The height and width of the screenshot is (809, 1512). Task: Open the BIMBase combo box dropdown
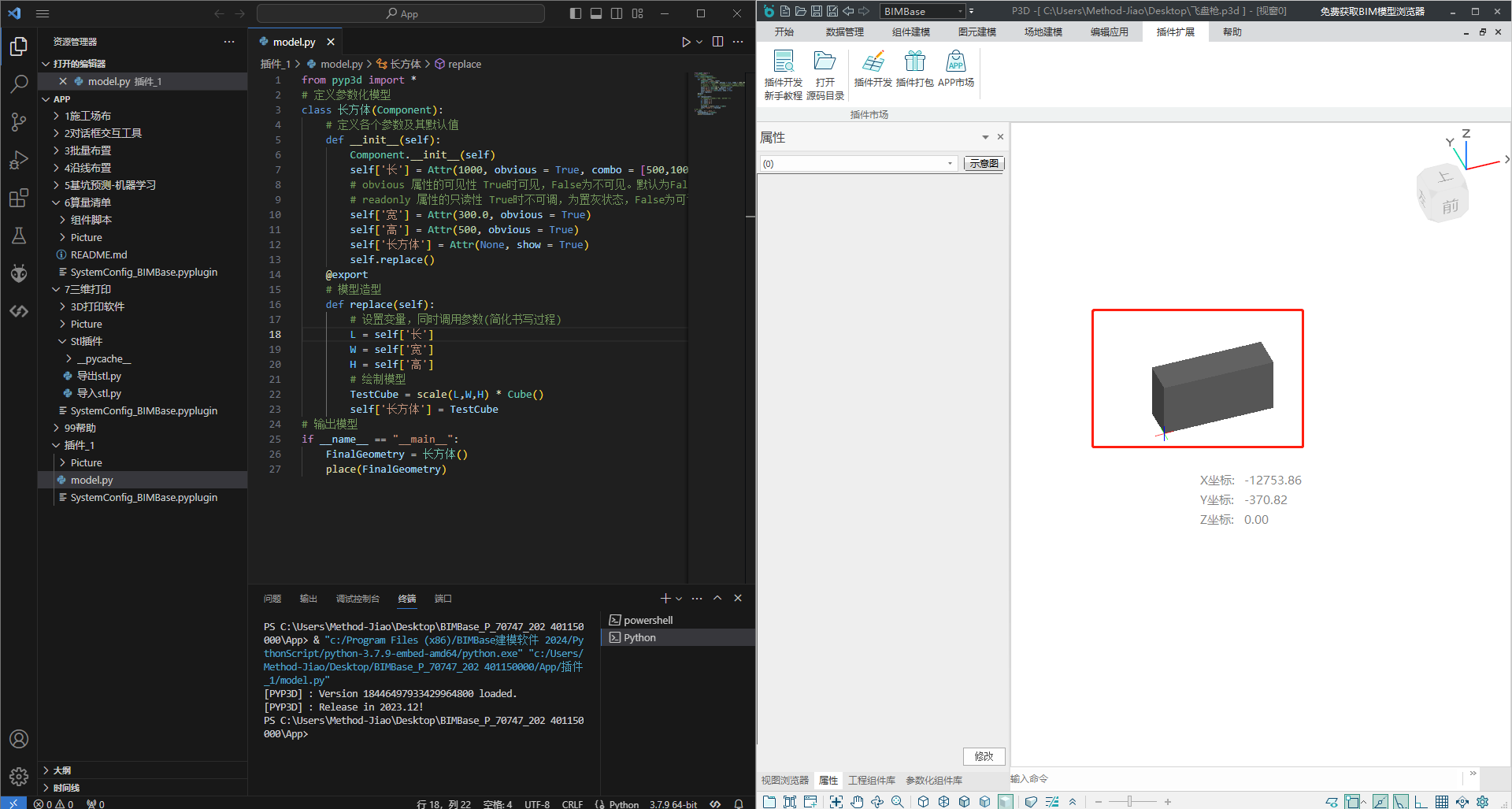click(x=961, y=11)
